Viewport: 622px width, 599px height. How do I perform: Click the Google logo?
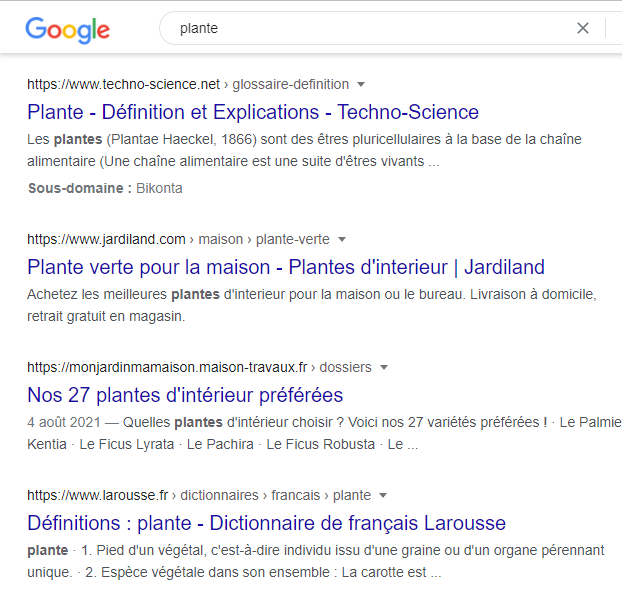[x=67, y=30]
